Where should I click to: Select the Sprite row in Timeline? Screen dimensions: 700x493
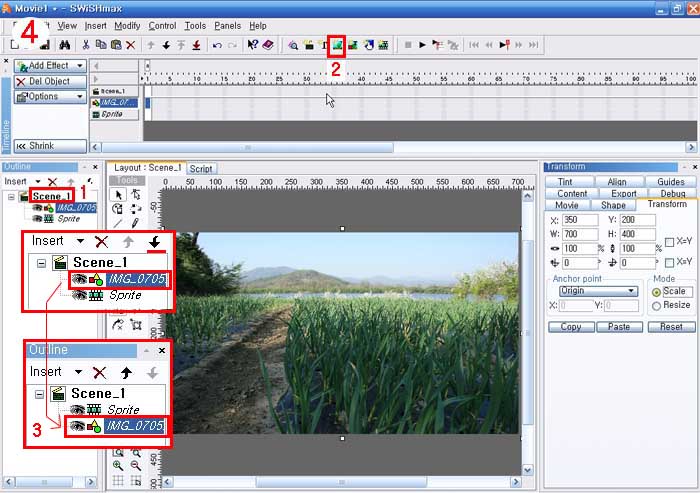[x=115, y=114]
